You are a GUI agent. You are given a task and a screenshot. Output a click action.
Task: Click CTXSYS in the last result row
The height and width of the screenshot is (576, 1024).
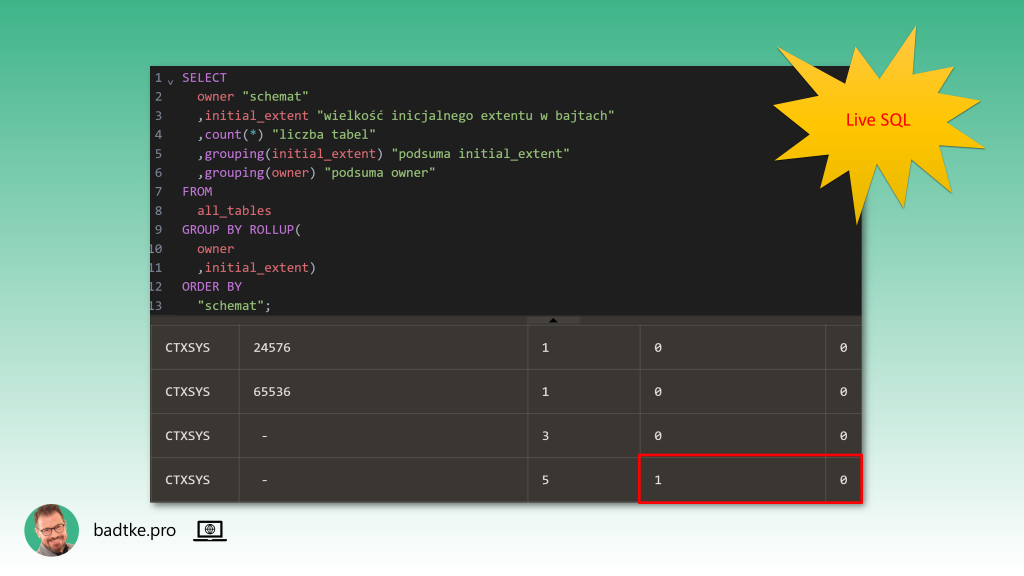point(188,480)
